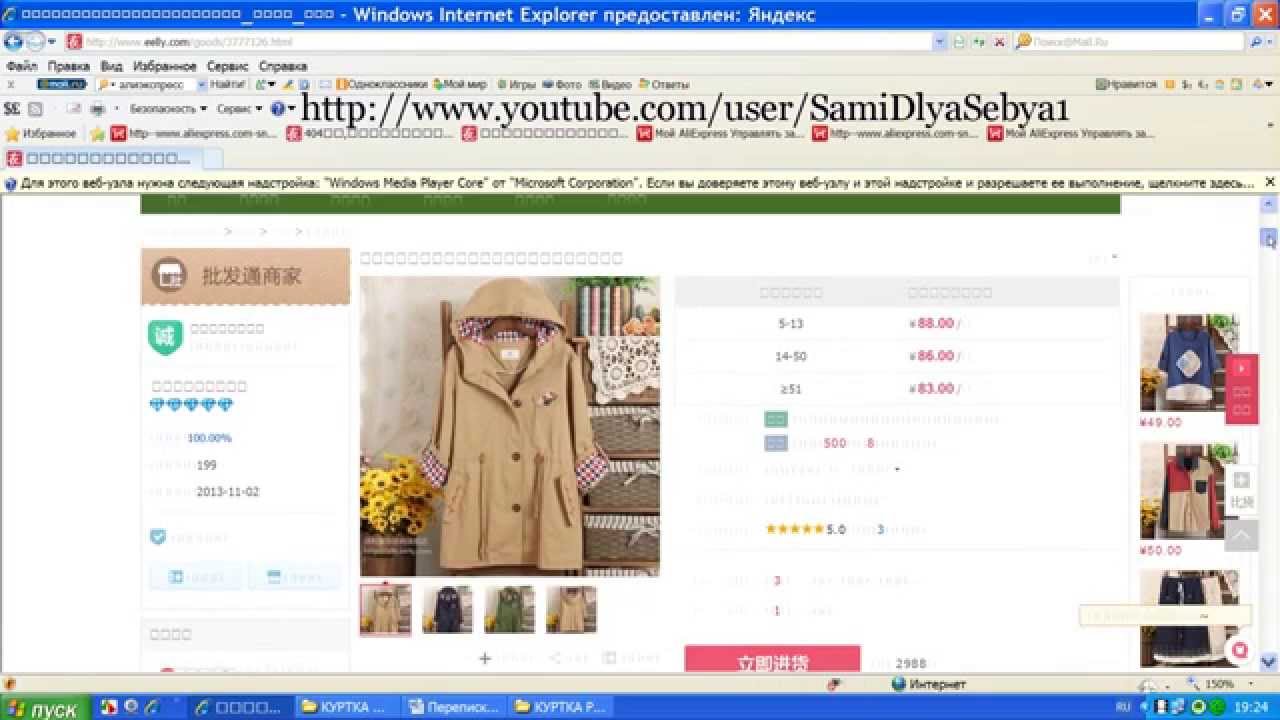Click the Нравится toolbar button

[1127, 85]
